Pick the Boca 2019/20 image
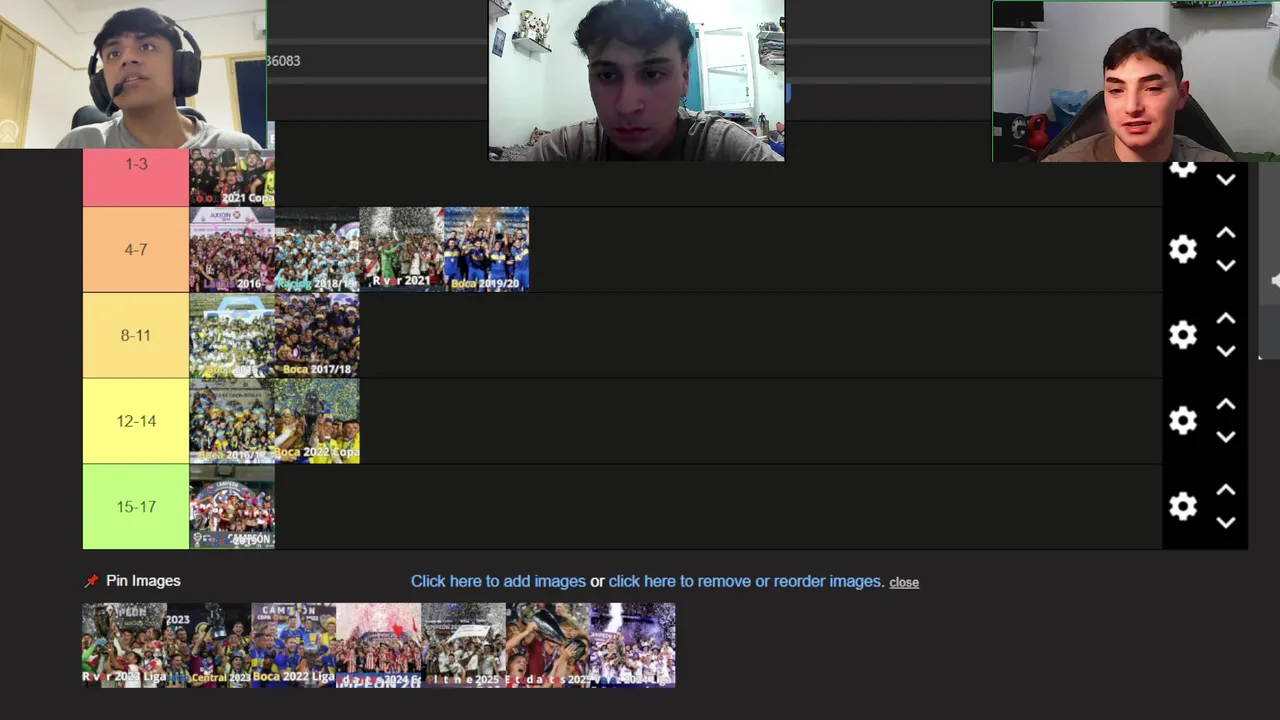This screenshot has height=720, width=1280. [486, 249]
